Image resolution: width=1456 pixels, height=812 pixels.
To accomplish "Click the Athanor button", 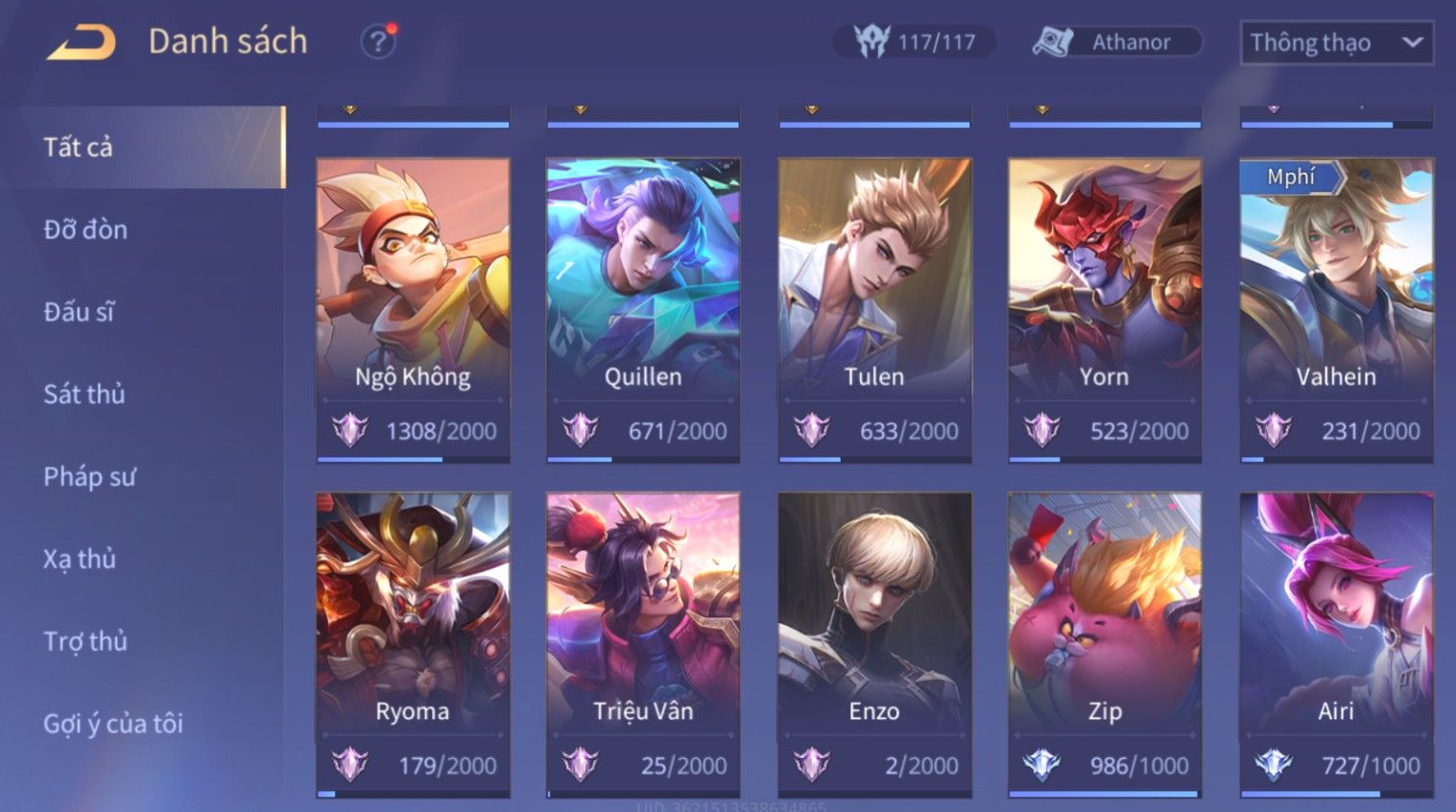I will (1117, 42).
